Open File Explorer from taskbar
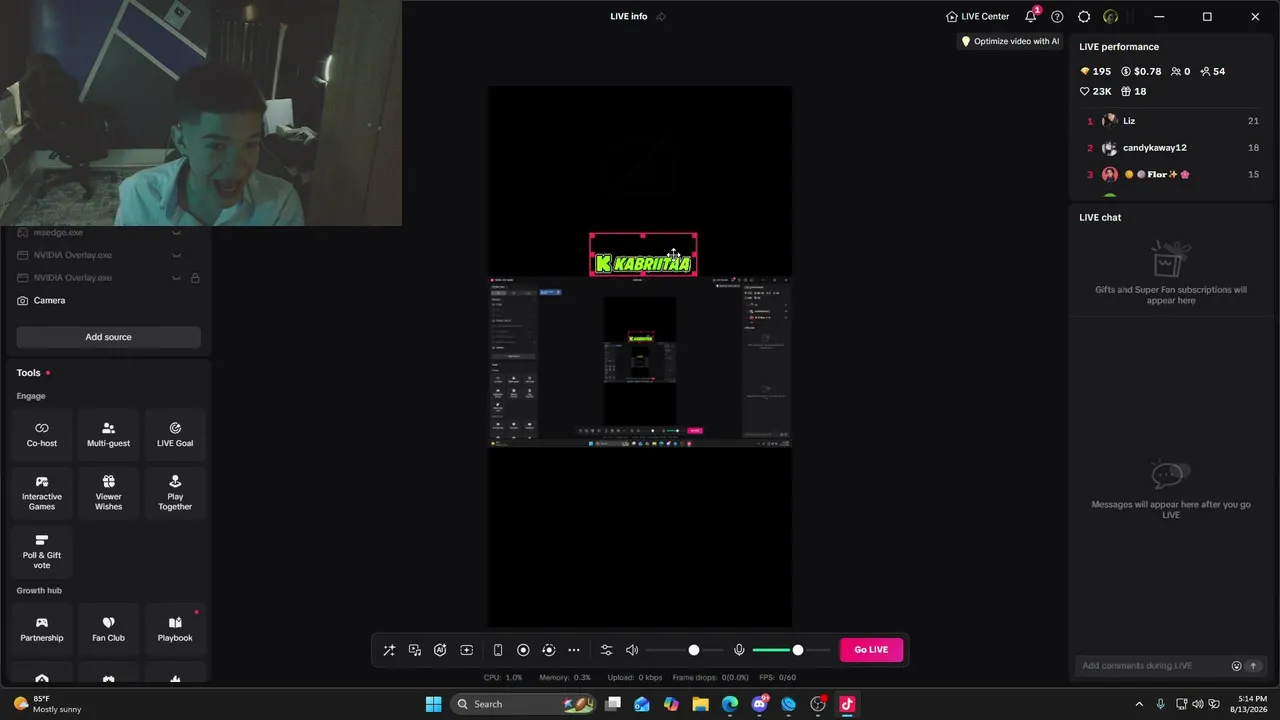Image resolution: width=1280 pixels, height=720 pixels. tap(700, 704)
